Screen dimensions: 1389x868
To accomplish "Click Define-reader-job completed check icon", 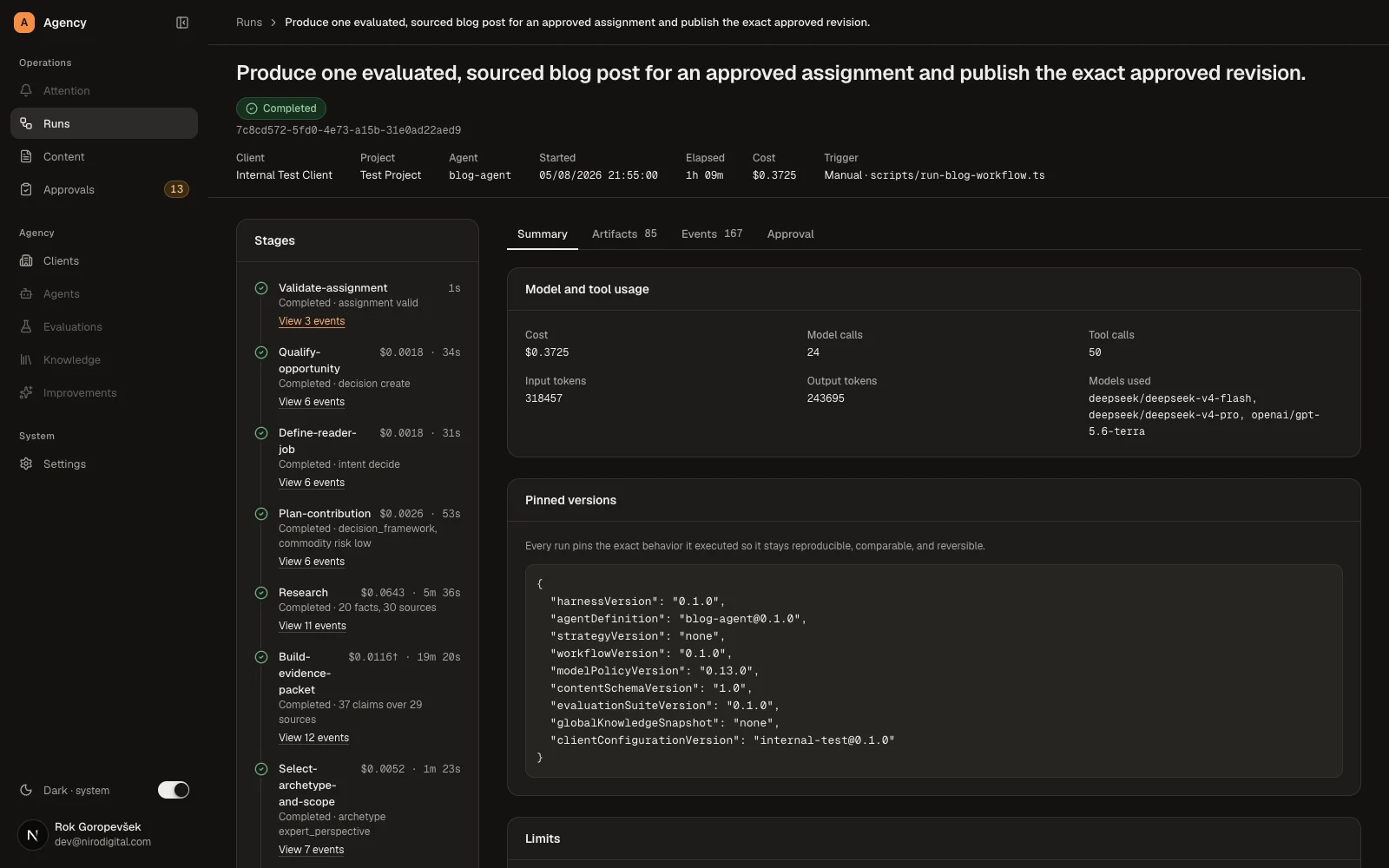I will tap(261, 433).
